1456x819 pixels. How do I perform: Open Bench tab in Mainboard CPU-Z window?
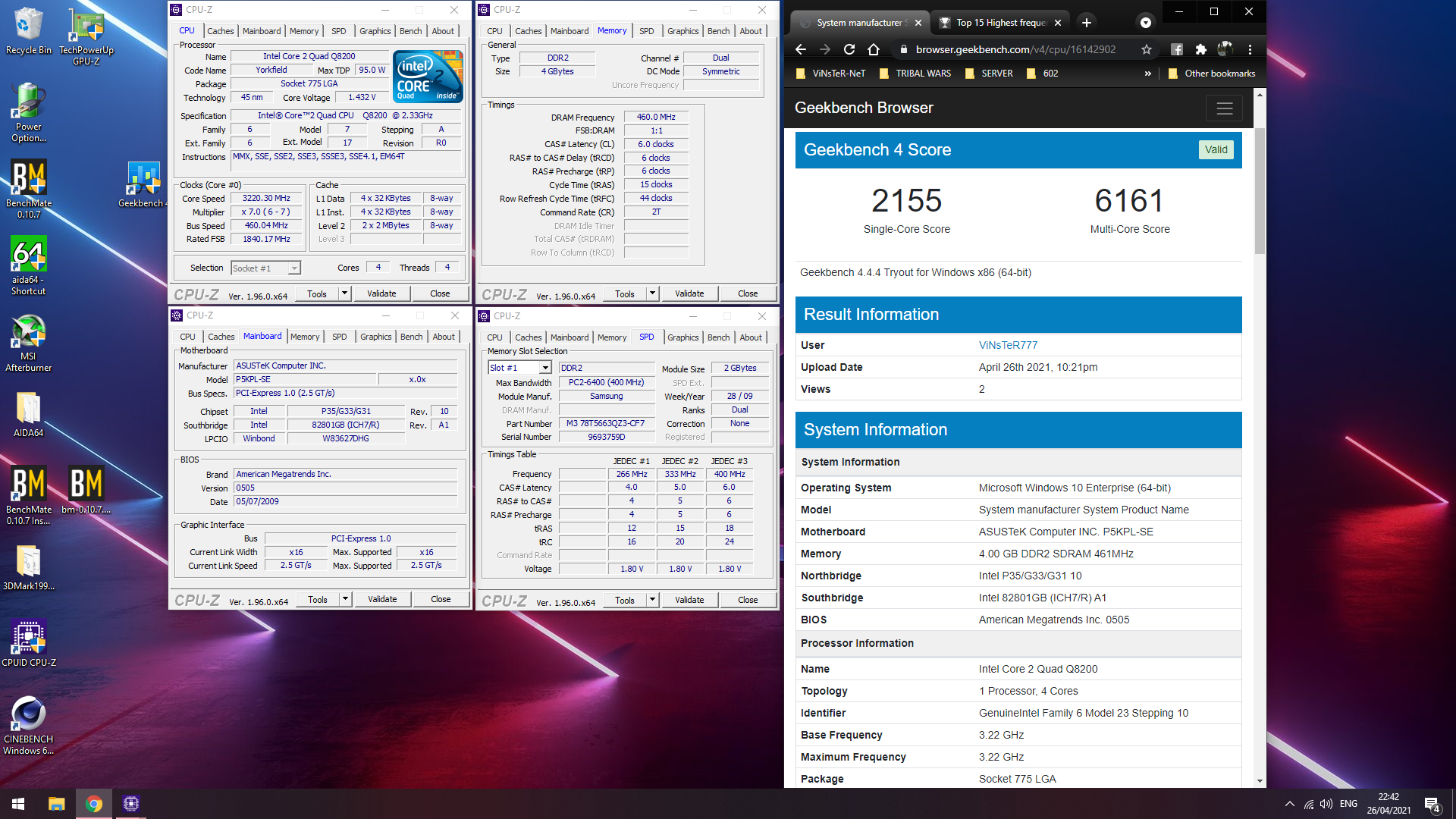411,337
